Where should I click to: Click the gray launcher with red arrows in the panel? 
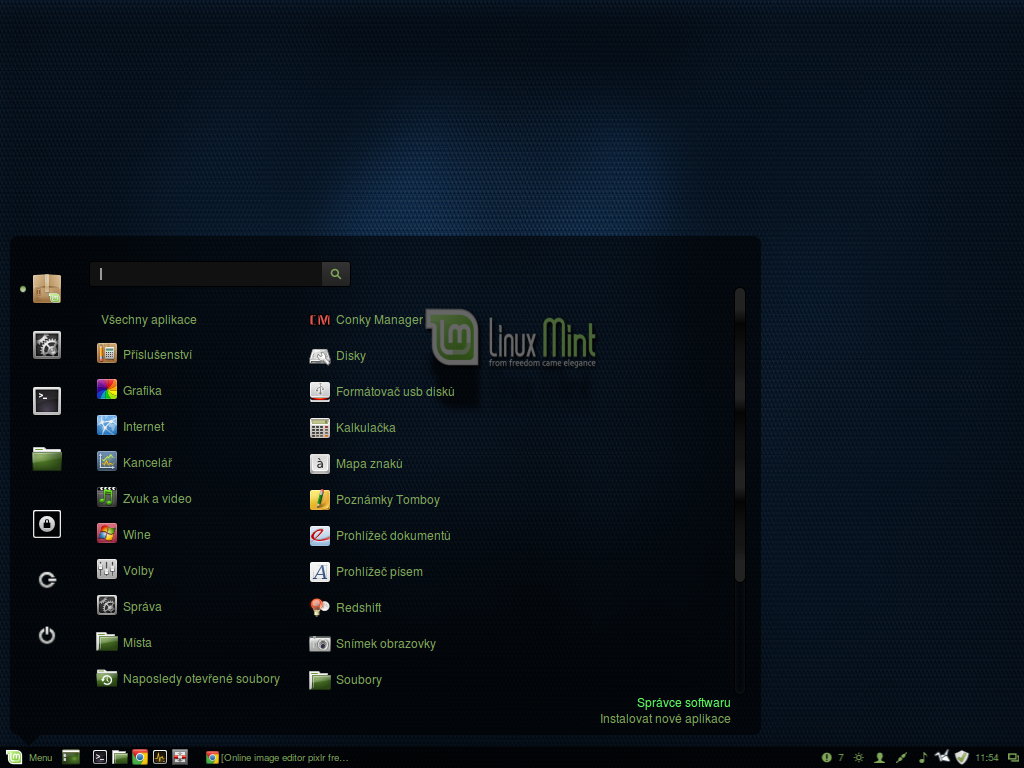(180, 757)
